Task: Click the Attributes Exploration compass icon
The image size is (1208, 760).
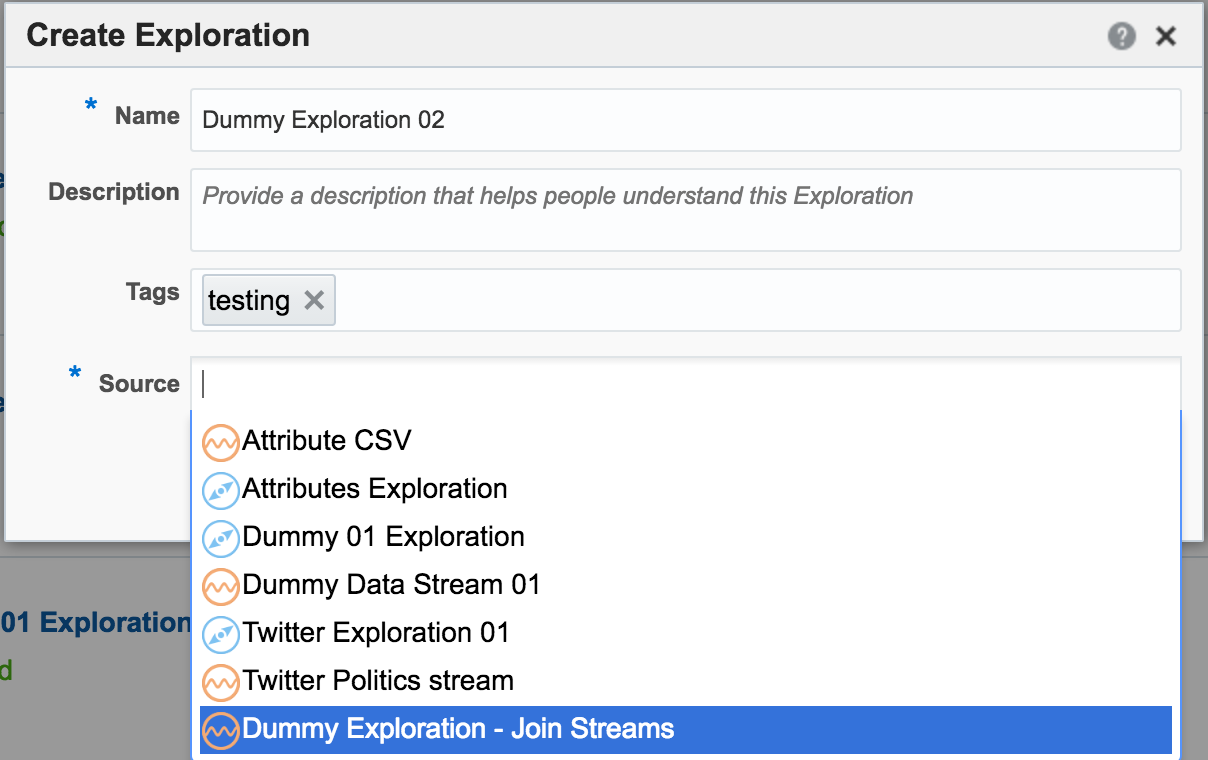Action: (220, 490)
